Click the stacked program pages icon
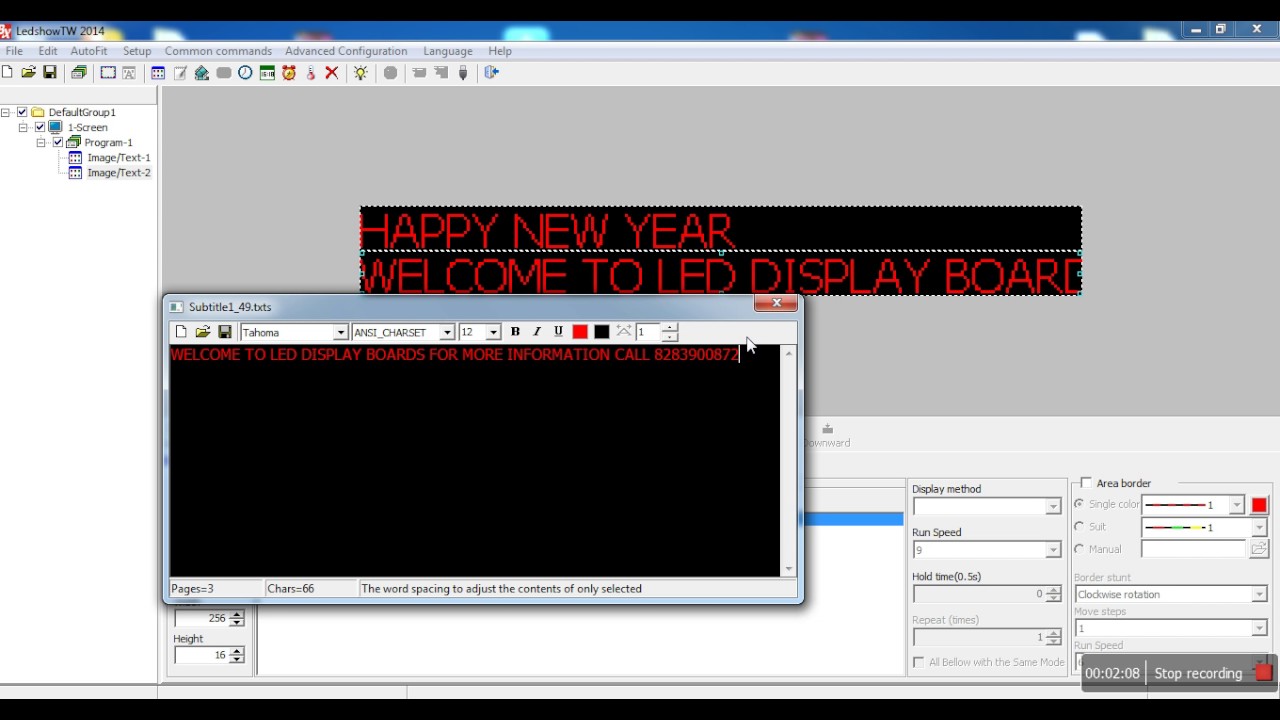Viewport: 1280px width, 720px height. click(x=79, y=73)
